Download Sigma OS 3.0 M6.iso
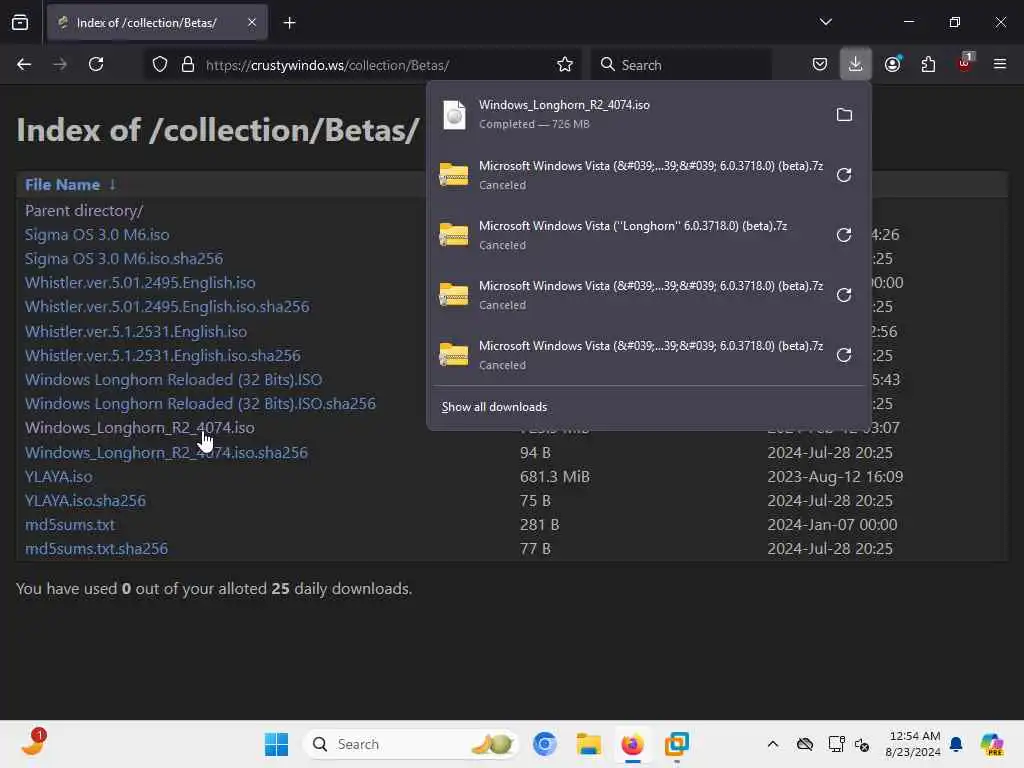 click(97, 234)
